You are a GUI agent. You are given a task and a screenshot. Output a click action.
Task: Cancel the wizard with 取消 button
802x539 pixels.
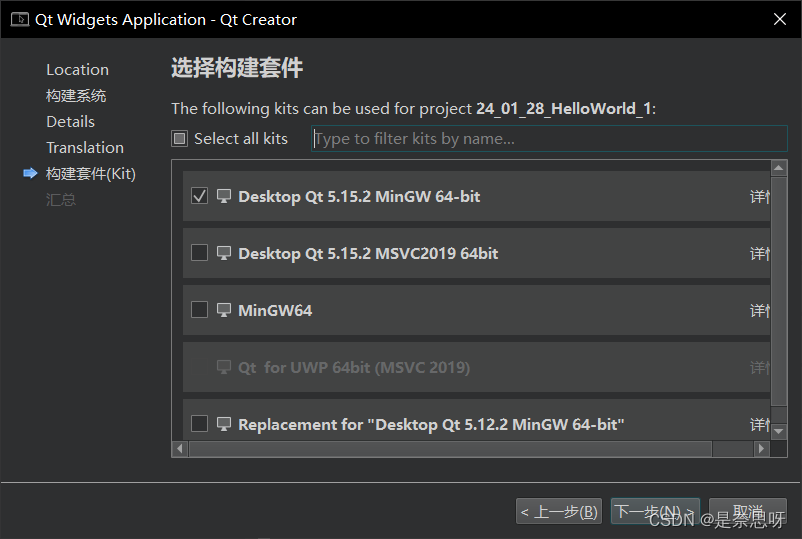pyautogui.click(x=748, y=511)
